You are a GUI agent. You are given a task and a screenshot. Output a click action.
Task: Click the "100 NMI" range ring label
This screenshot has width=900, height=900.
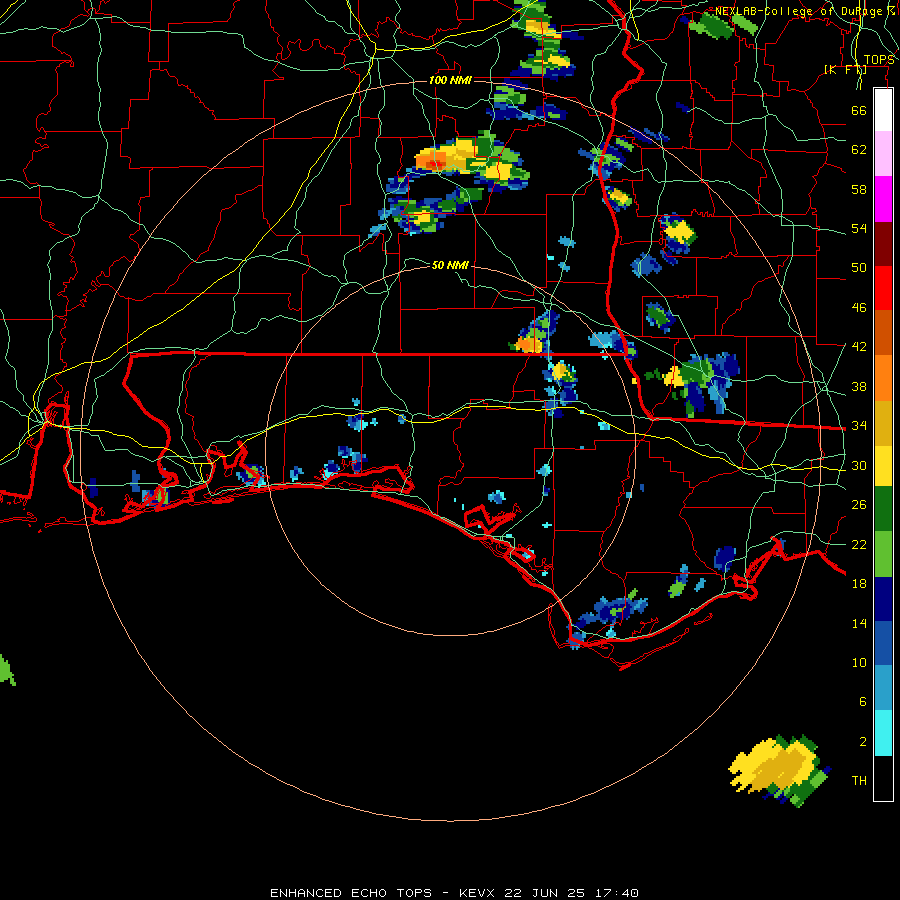(450, 80)
